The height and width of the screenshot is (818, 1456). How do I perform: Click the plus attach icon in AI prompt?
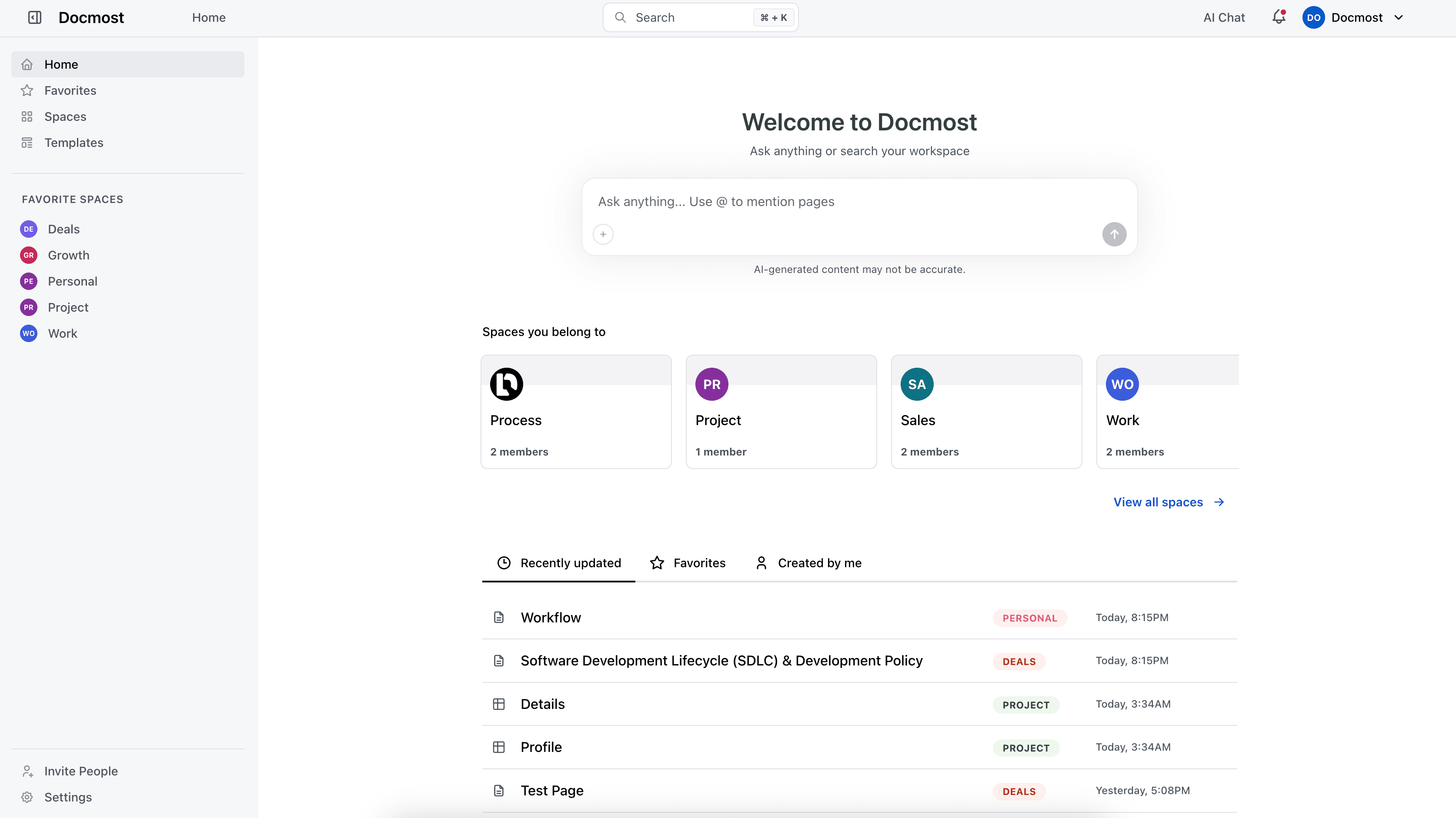pos(603,234)
